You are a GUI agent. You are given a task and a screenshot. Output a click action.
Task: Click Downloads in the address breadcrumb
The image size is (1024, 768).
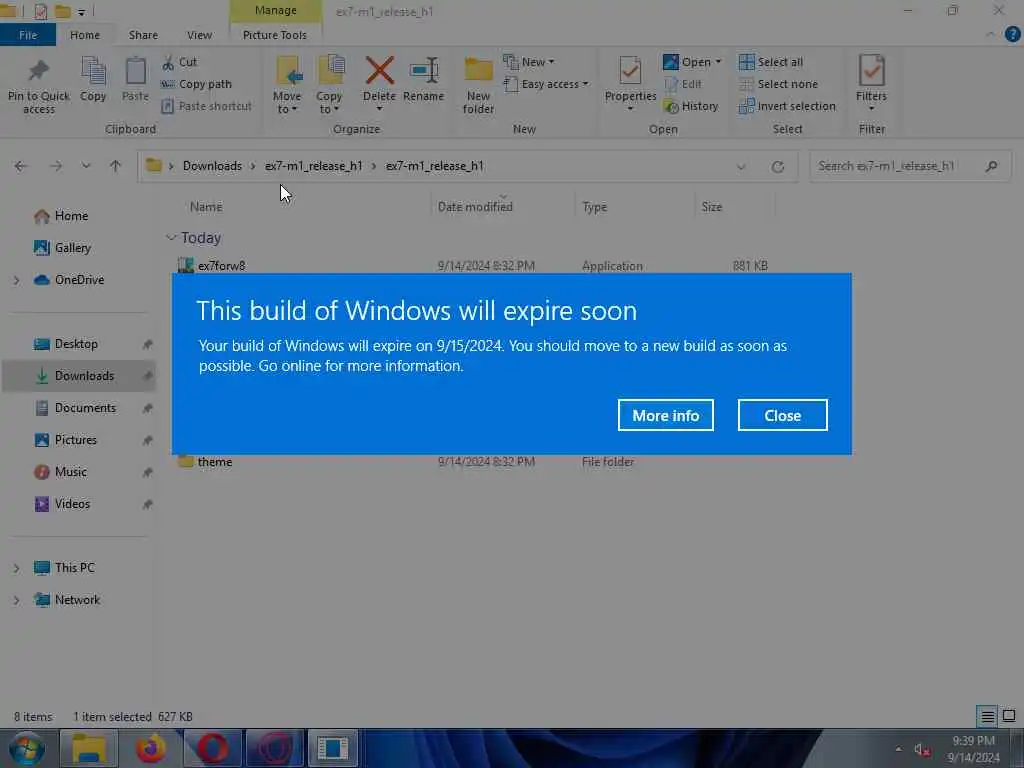[212, 166]
